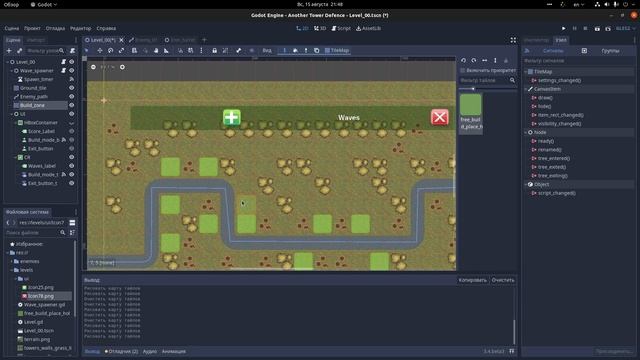Screen dimensions: 640x360
Task: Open the Вид view menu button
Action: [267, 51]
